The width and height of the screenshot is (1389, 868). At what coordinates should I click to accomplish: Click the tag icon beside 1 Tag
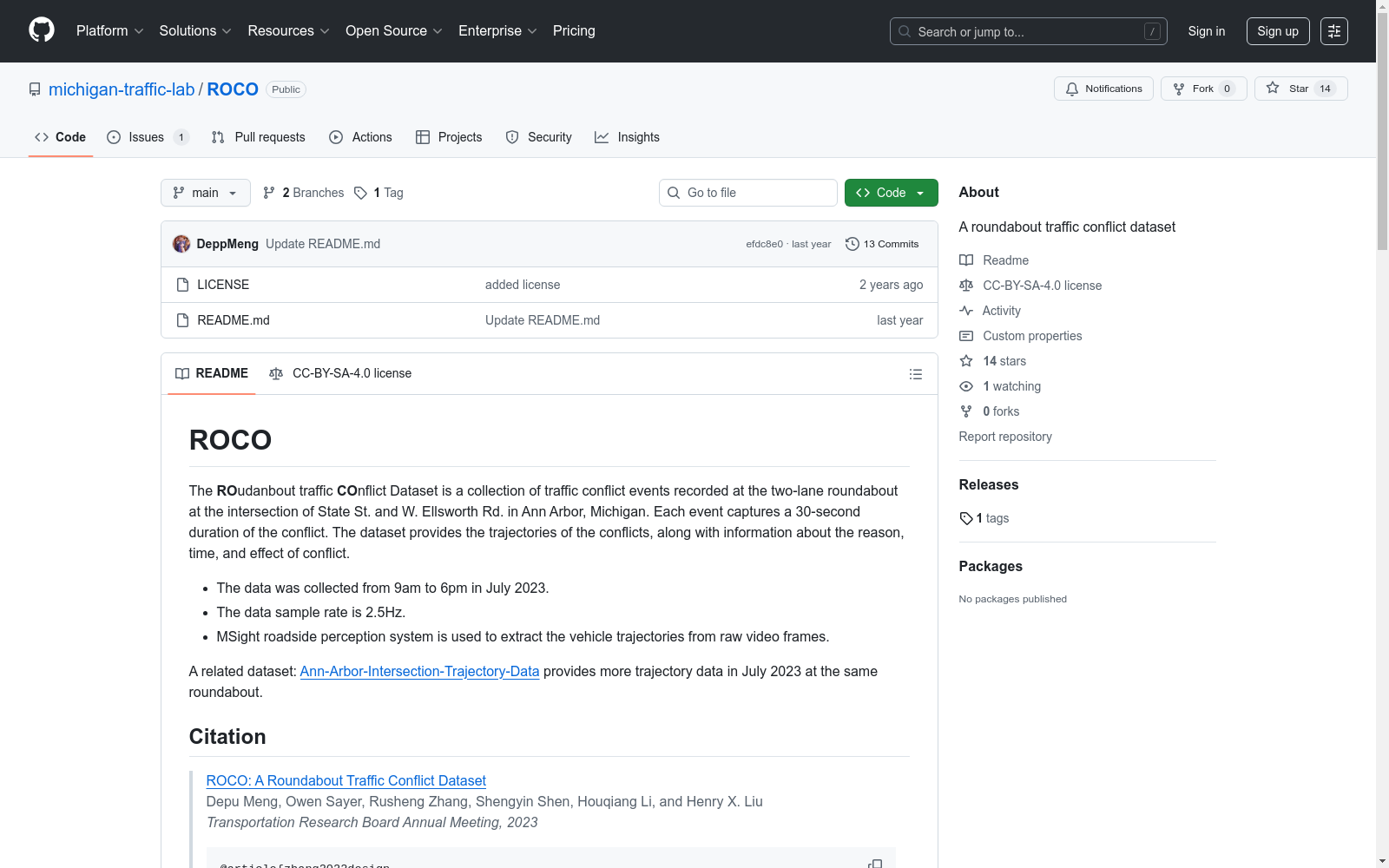pos(361,193)
